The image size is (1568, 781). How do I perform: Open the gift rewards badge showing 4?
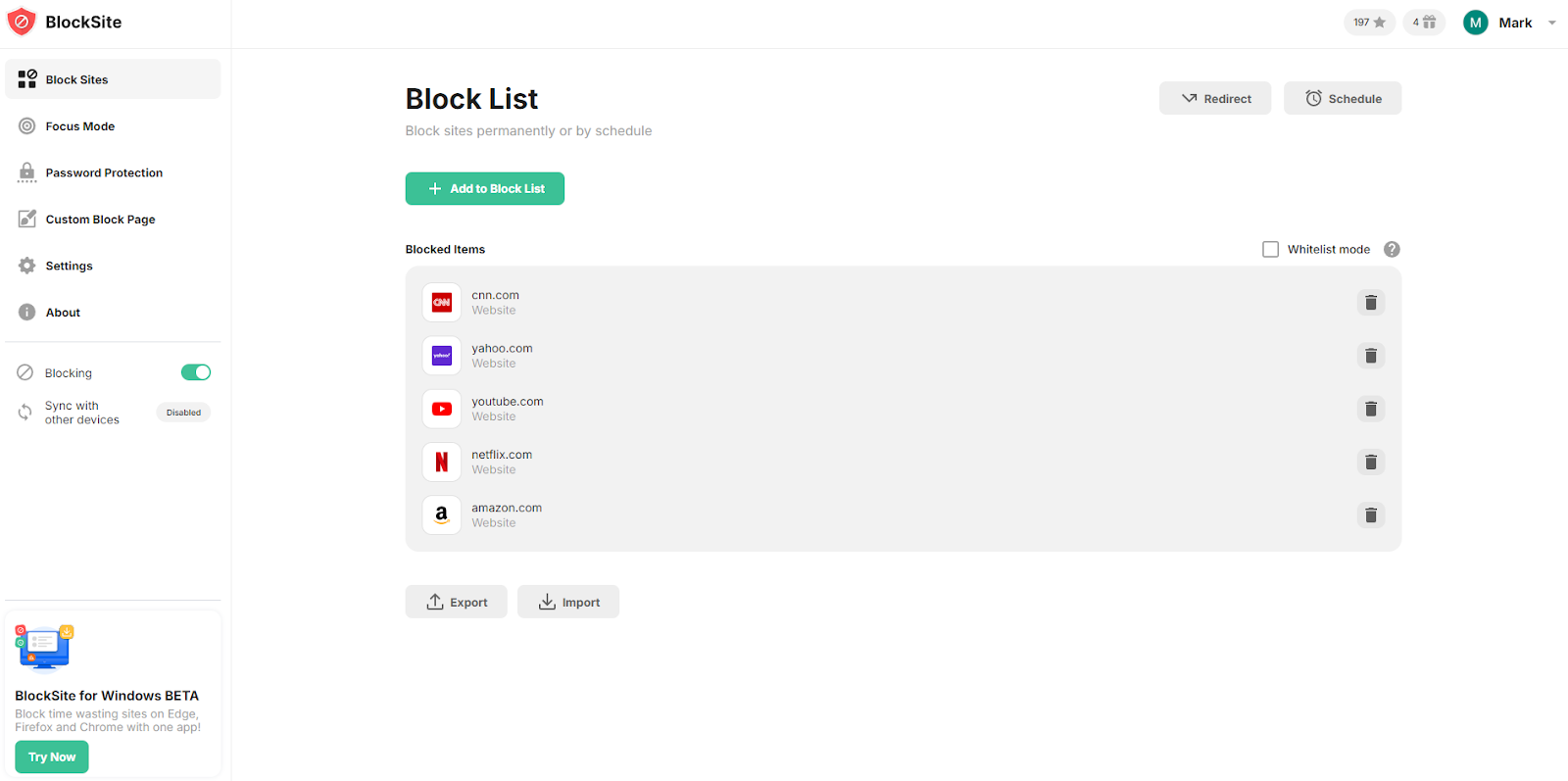1424,23
